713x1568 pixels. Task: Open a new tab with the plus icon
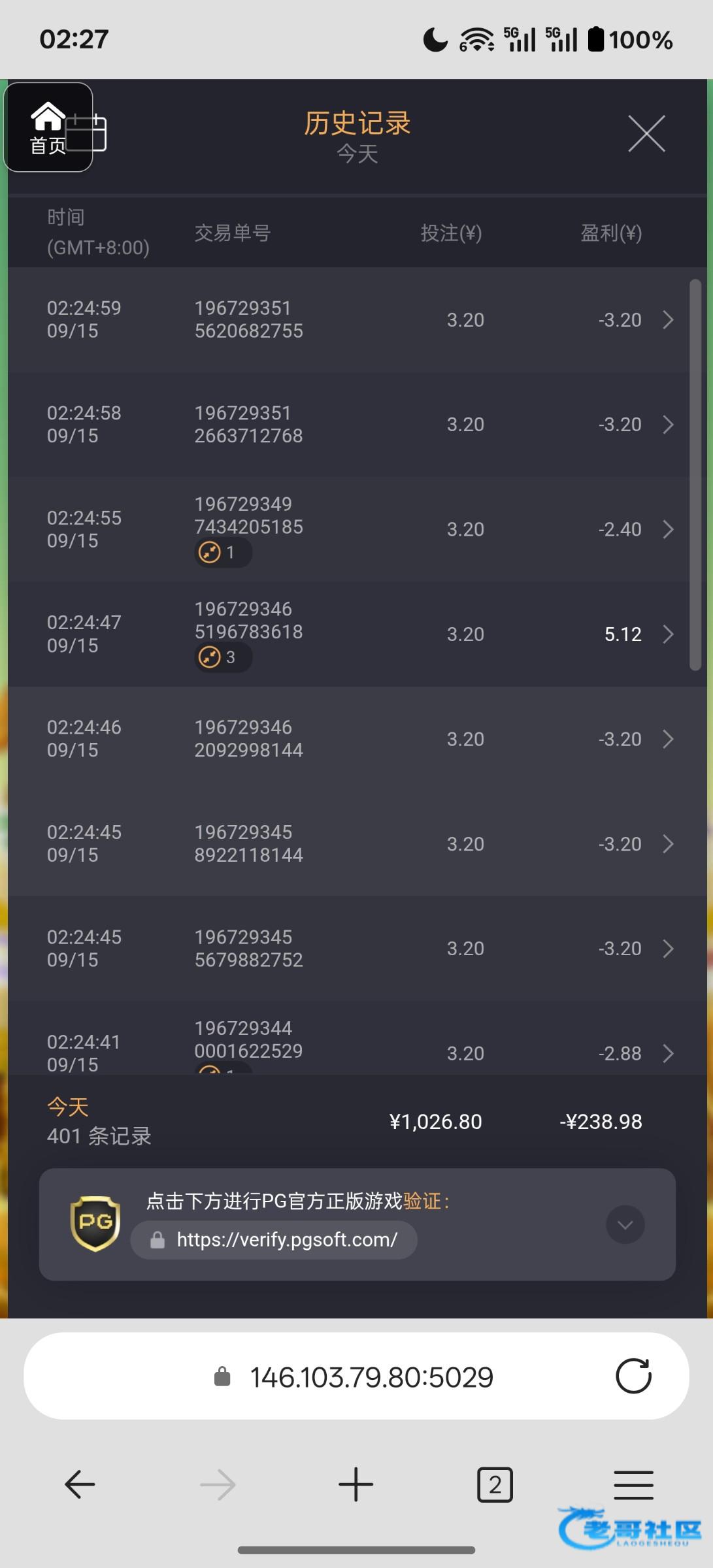(356, 1484)
